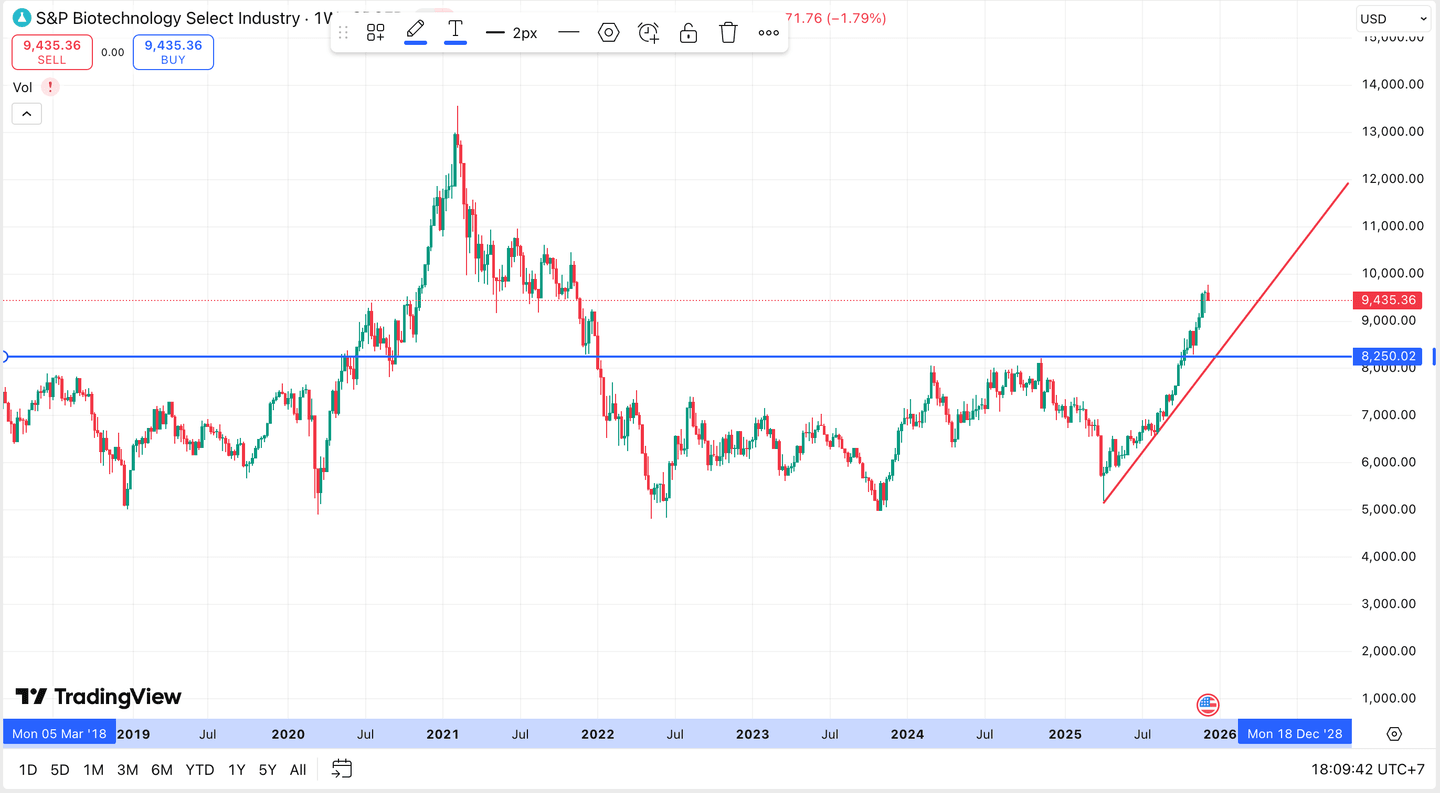Image resolution: width=1440 pixels, height=793 pixels.
Task: Open the drawing templates icon
Action: tap(375, 33)
